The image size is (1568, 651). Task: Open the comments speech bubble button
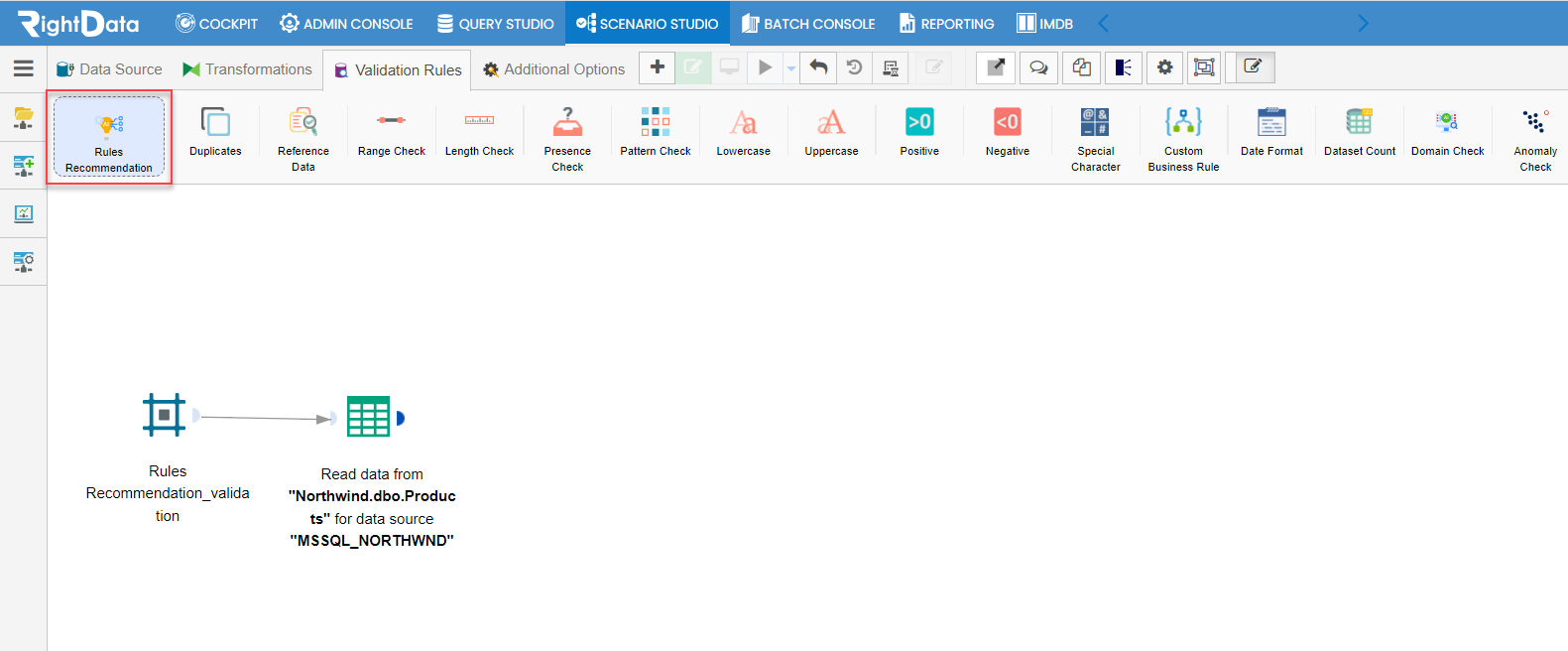pyautogui.click(x=1038, y=67)
